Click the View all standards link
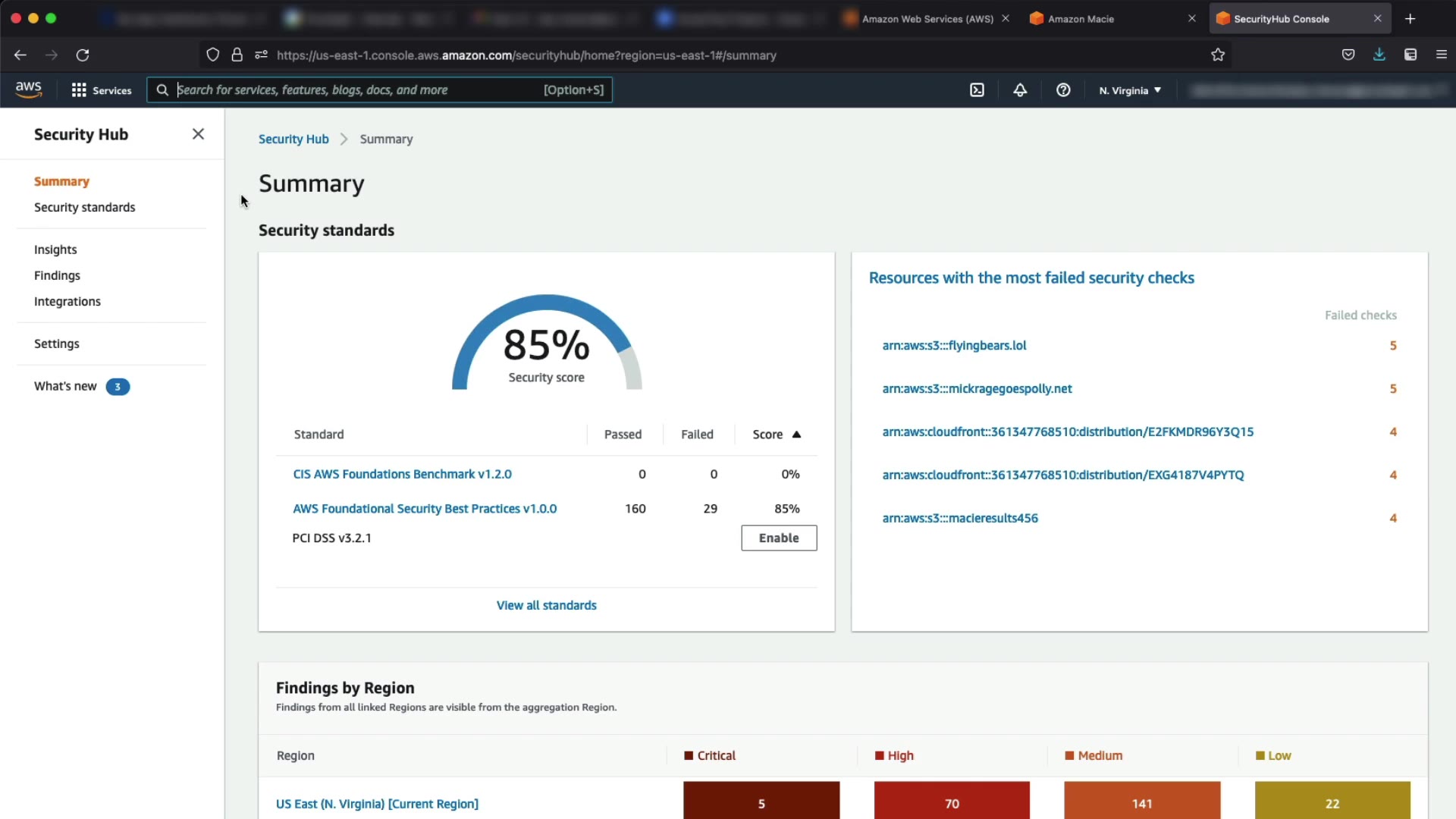This screenshot has height=819, width=1456. pos(546,605)
